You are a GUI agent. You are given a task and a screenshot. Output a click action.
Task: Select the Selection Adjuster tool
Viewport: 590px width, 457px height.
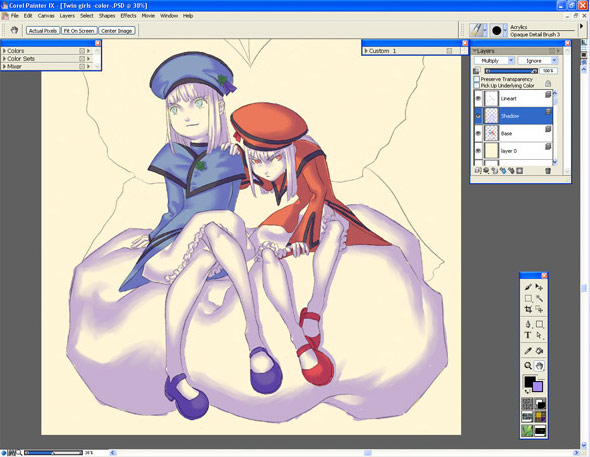point(539,309)
